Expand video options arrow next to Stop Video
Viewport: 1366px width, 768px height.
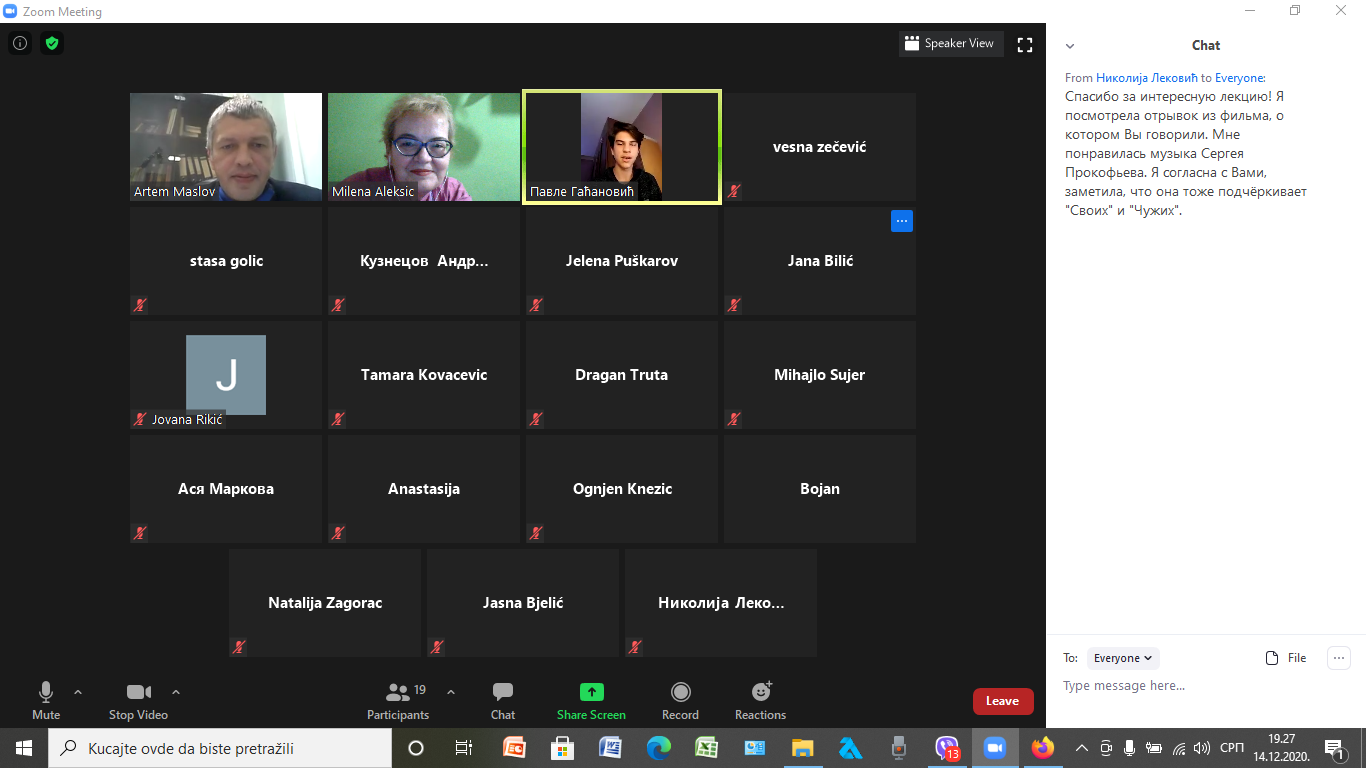tap(176, 692)
